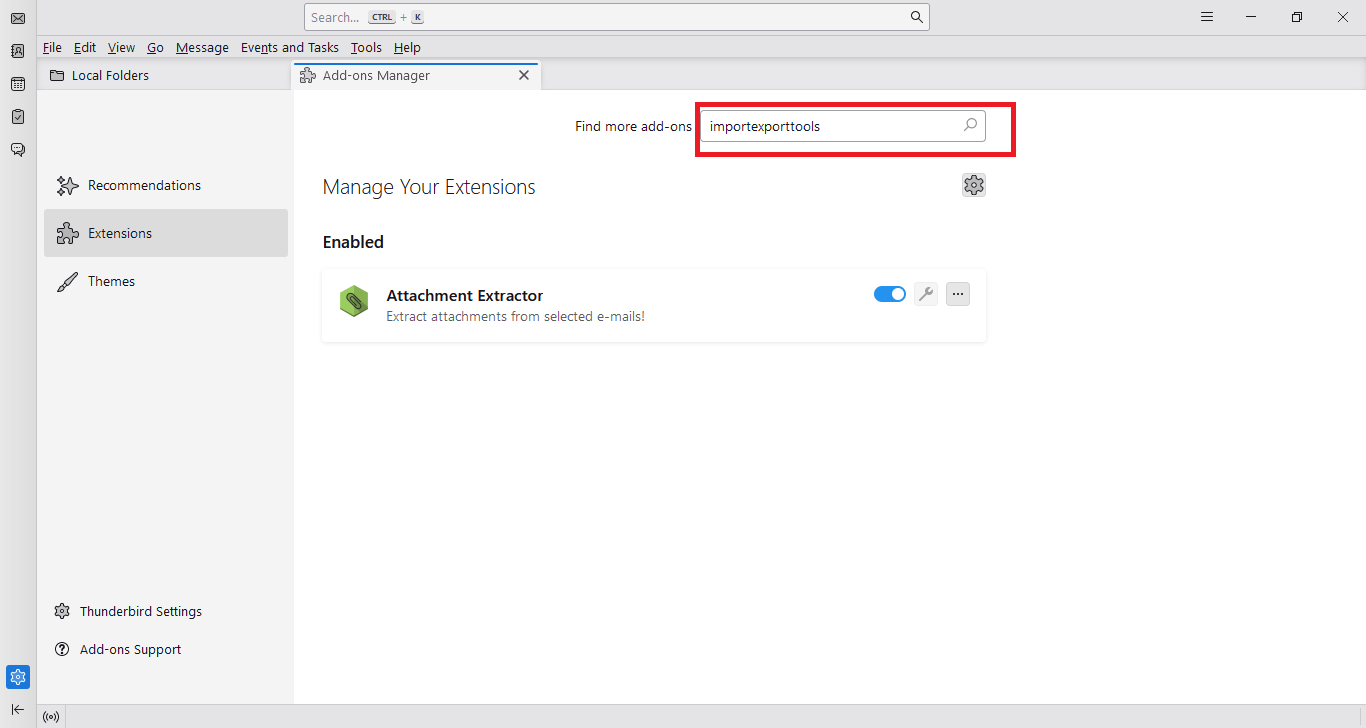This screenshot has height=728, width=1366.
Task: Open Thunderbird Settings link
Action: point(128,611)
